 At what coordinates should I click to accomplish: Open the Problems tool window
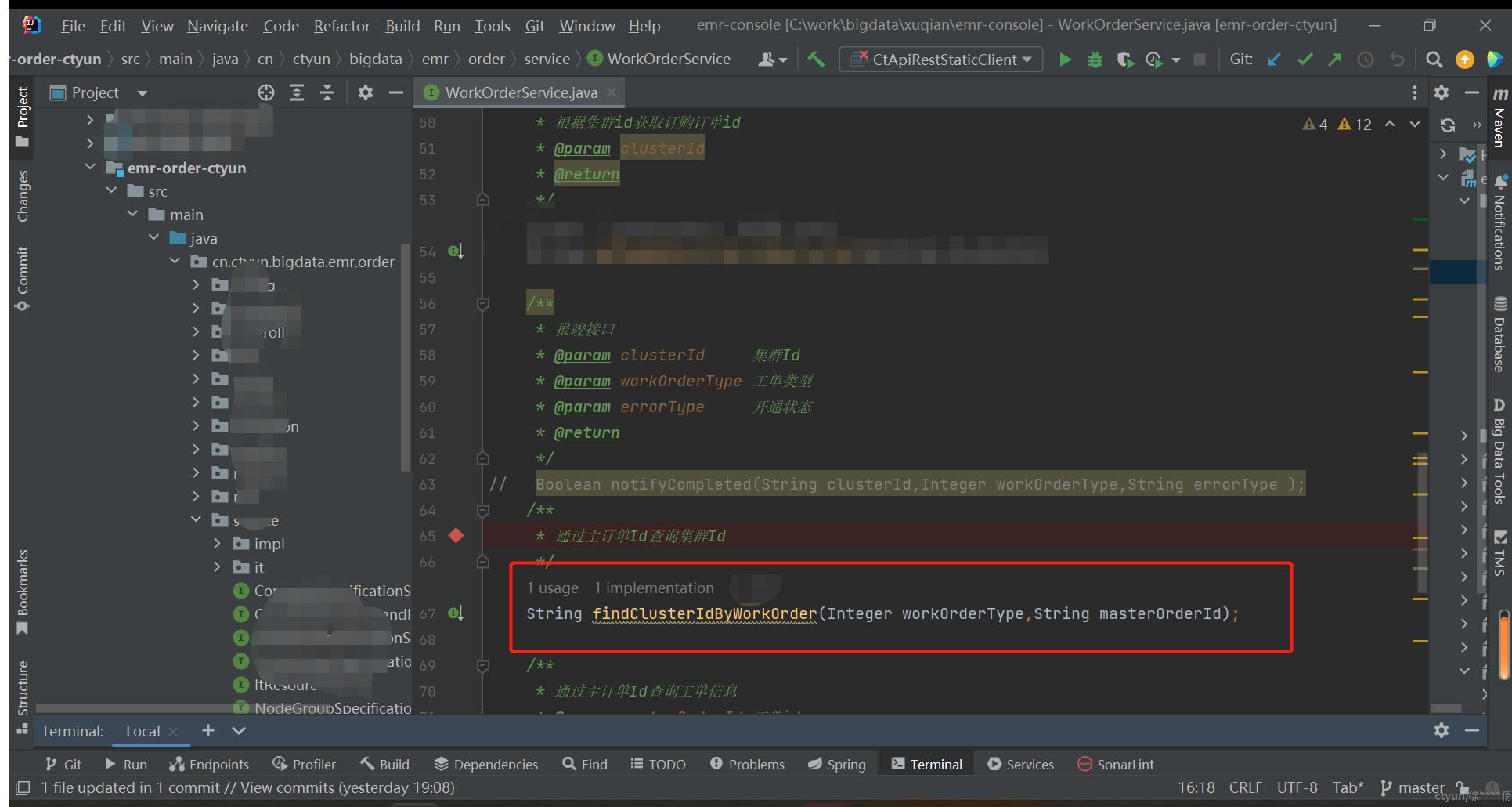point(747,765)
